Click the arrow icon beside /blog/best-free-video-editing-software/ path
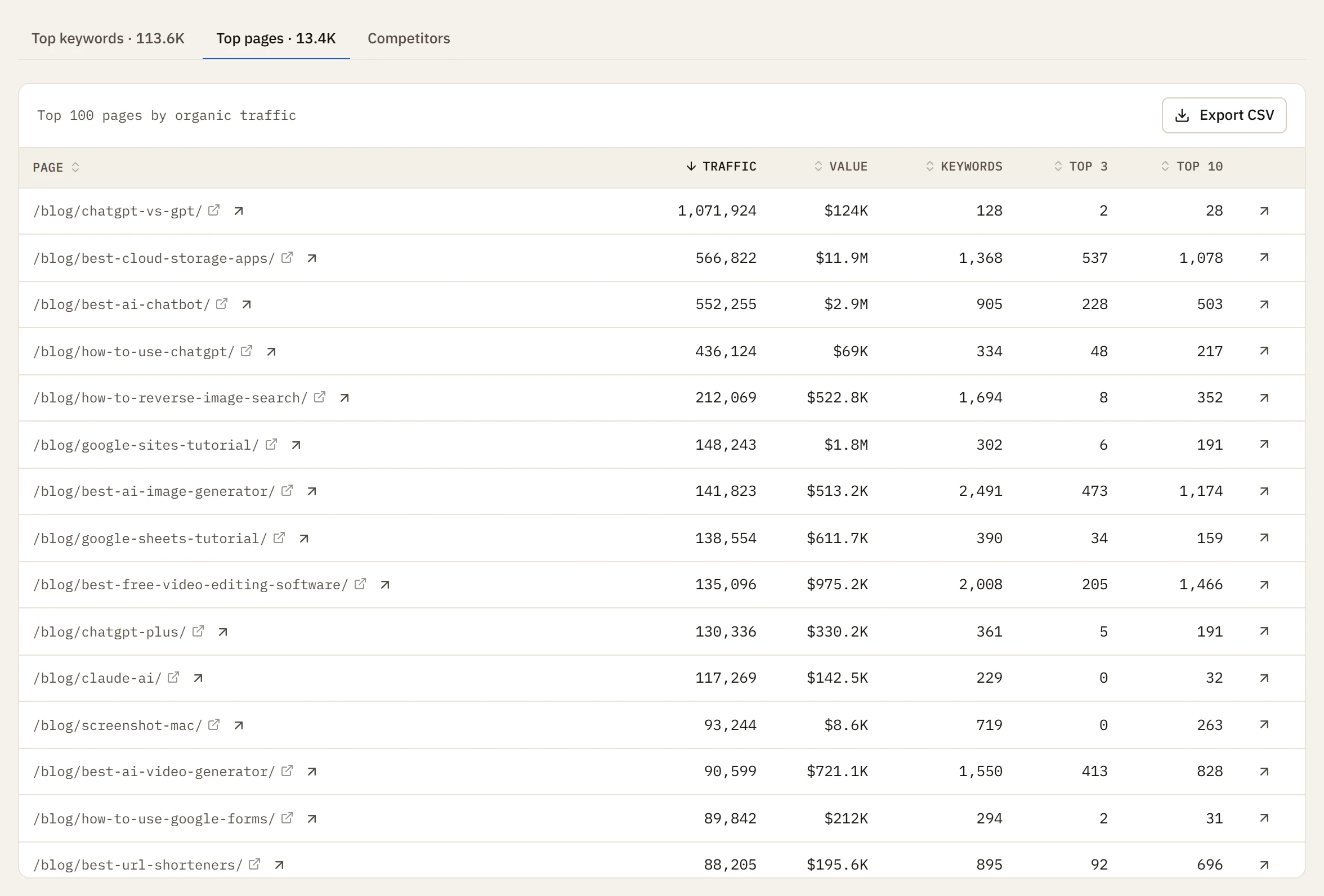 tap(385, 585)
